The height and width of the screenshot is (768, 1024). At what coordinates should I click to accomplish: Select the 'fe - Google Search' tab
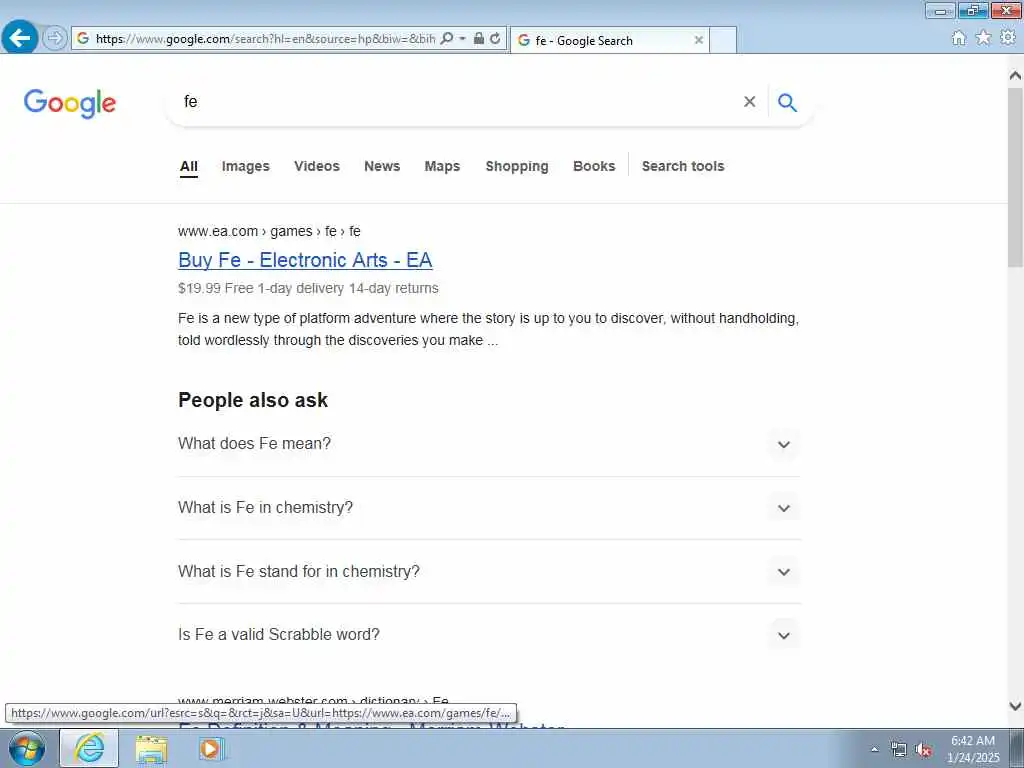[x=609, y=40]
